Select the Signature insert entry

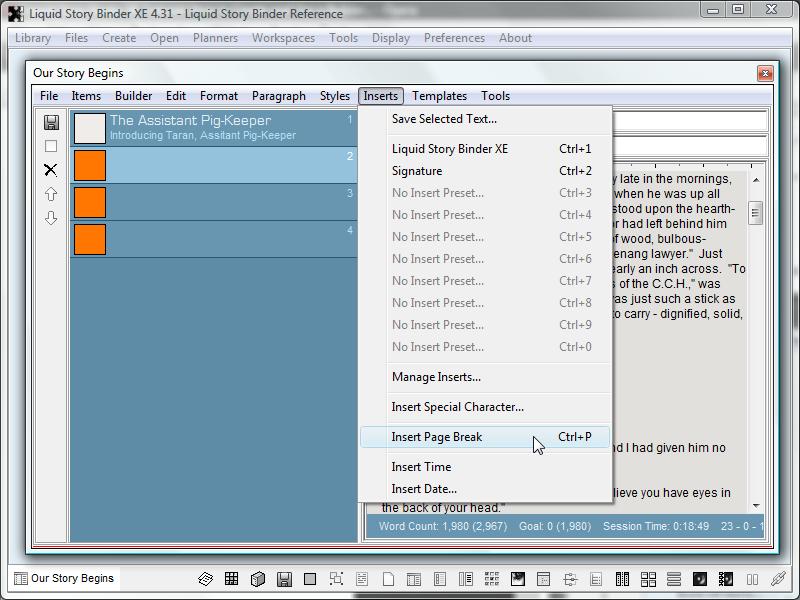pos(417,171)
